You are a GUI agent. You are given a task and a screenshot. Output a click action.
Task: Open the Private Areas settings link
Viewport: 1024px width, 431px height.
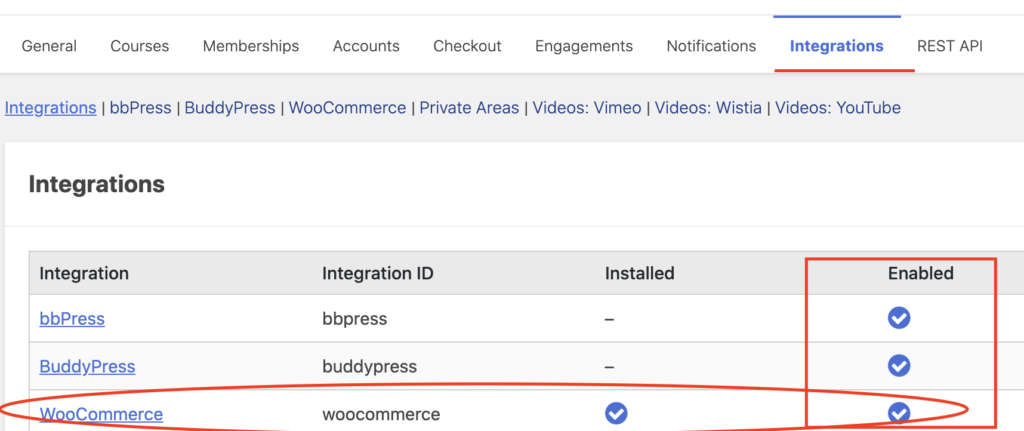pyautogui.click(x=469, y=108)
